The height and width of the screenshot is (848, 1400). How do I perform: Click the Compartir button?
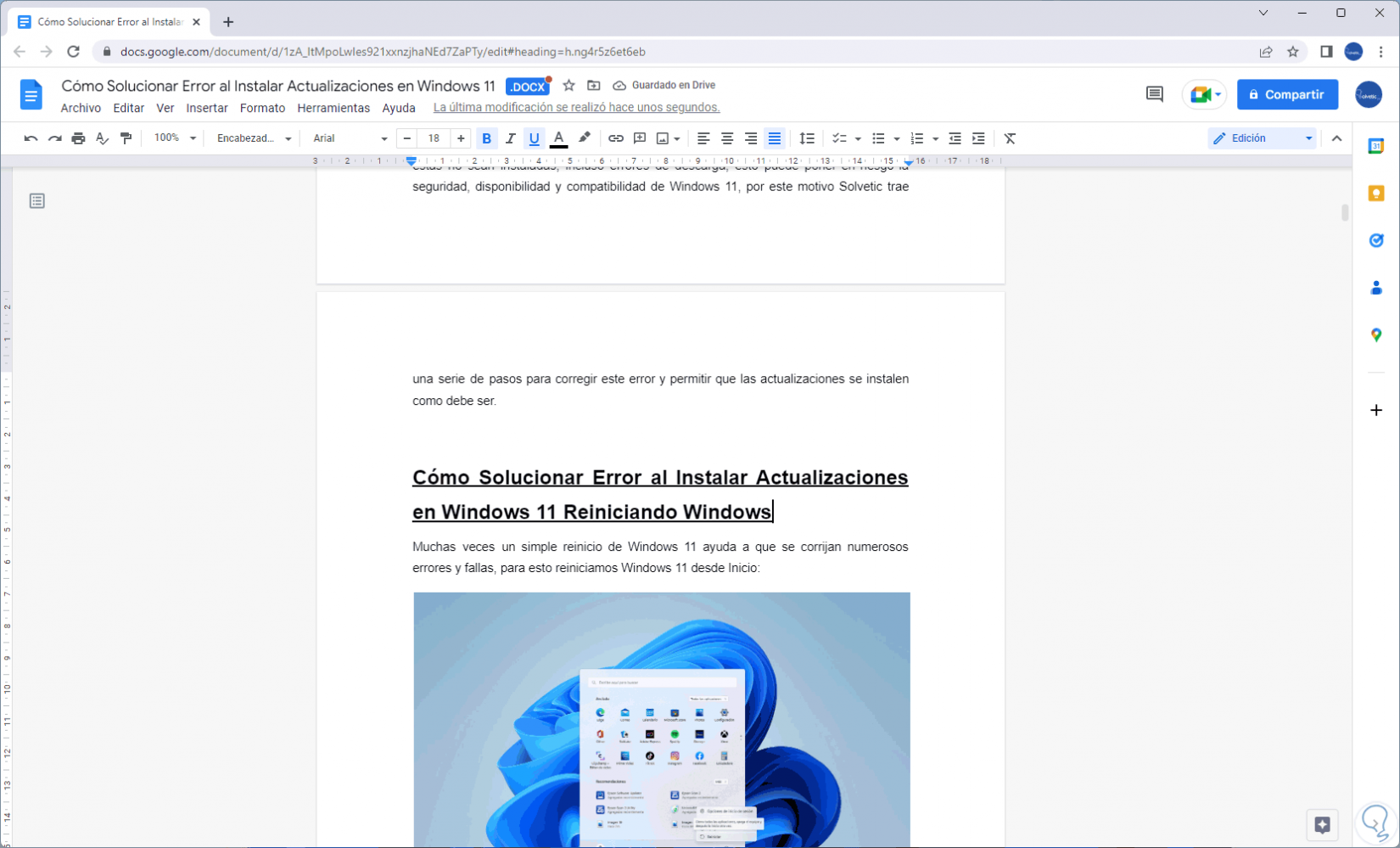[1287, 94]
